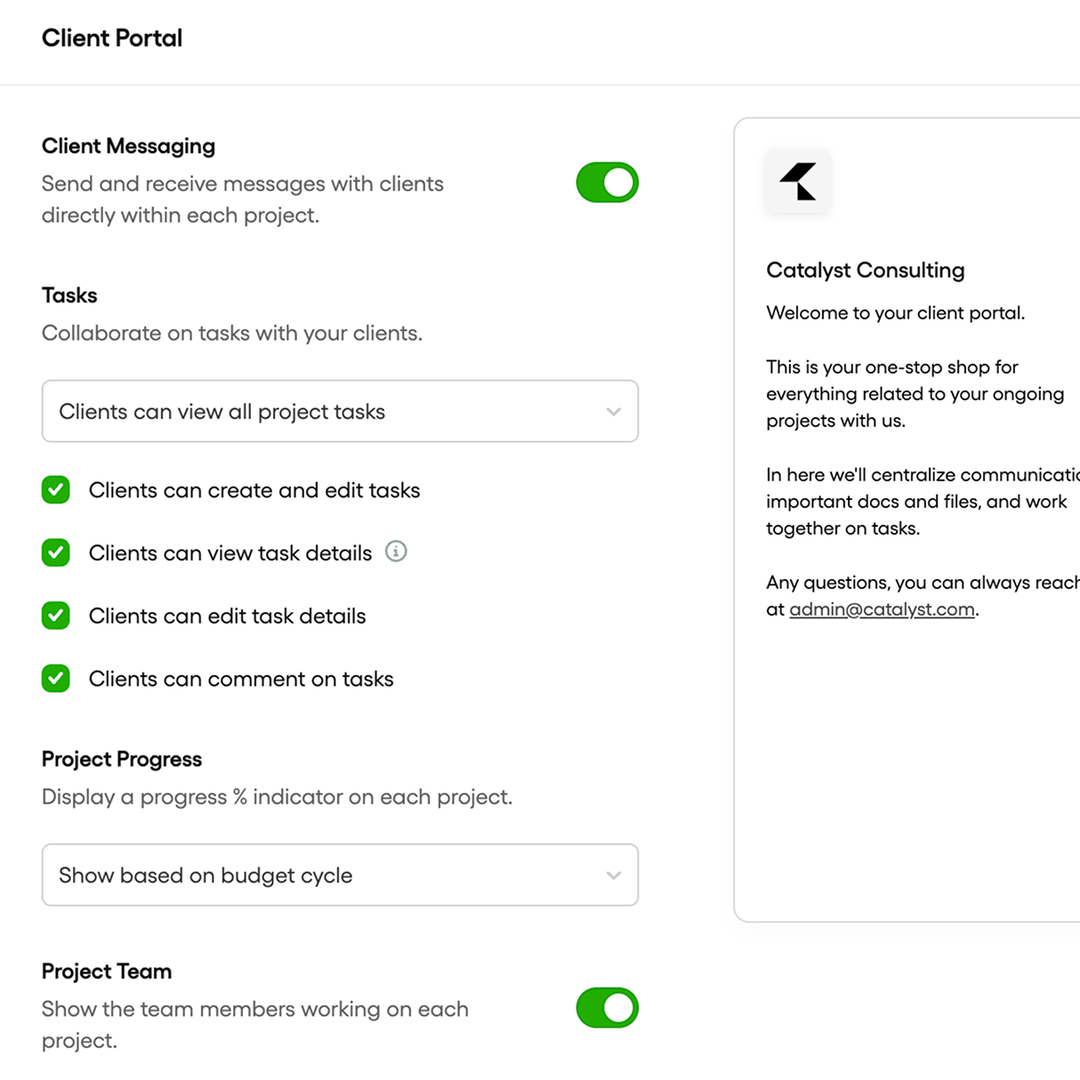Turn off the Project Team toggle
Viewport: 1080px width, 1080px height.
click(607, 1008)
